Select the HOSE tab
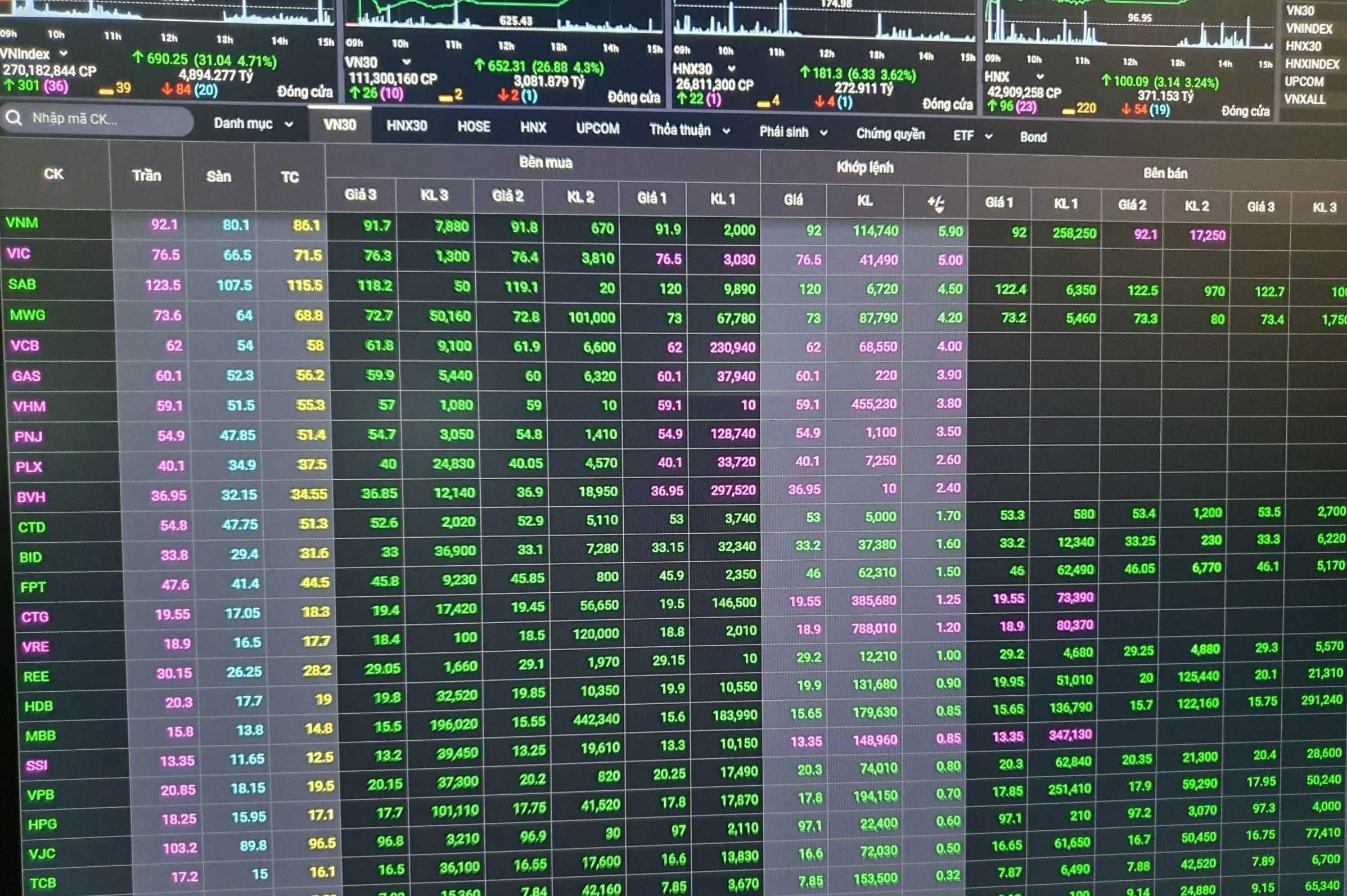The image size is (1347, 896). point(474,127)
